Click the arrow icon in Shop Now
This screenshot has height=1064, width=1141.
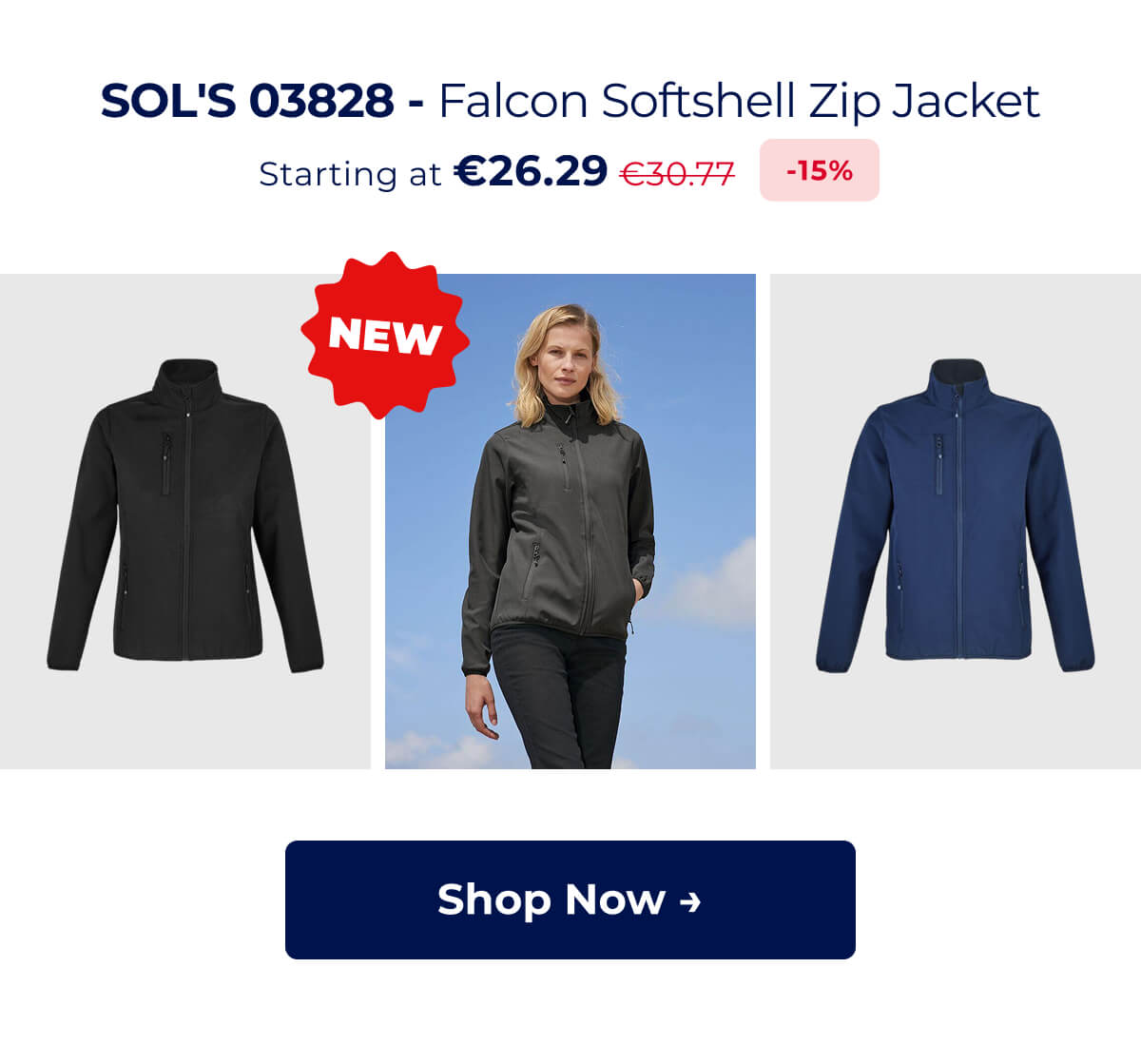[691, 901]
